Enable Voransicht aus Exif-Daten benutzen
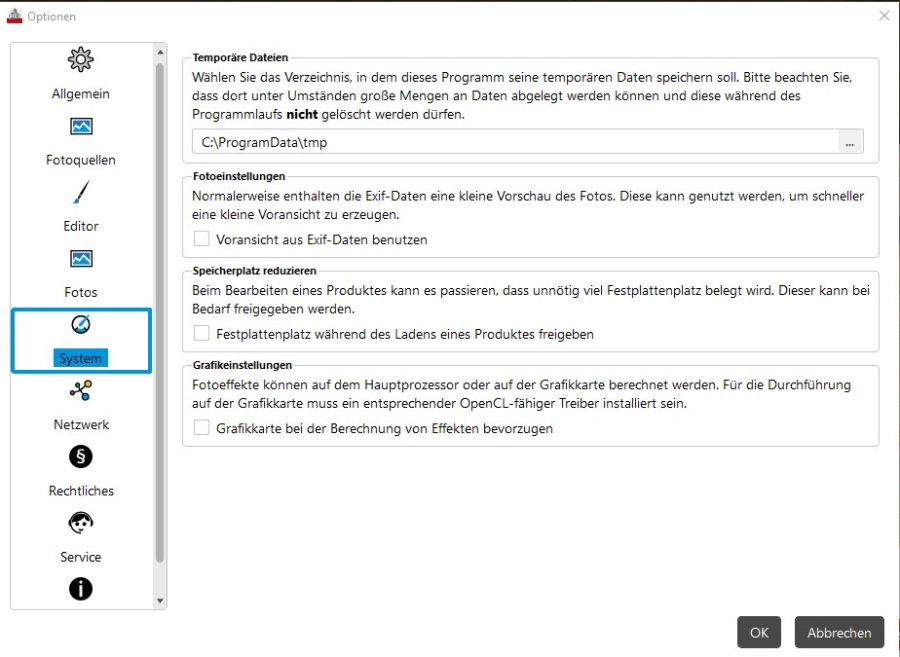900x657 pixels. (201, 239)
